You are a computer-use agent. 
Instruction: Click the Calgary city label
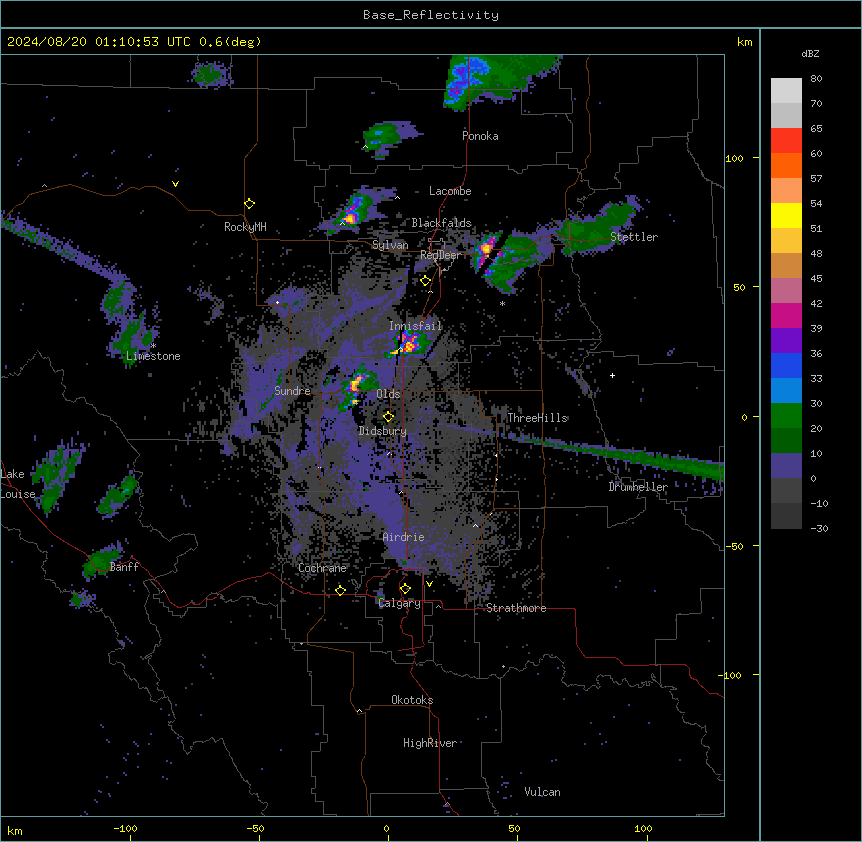click(399, 603)
